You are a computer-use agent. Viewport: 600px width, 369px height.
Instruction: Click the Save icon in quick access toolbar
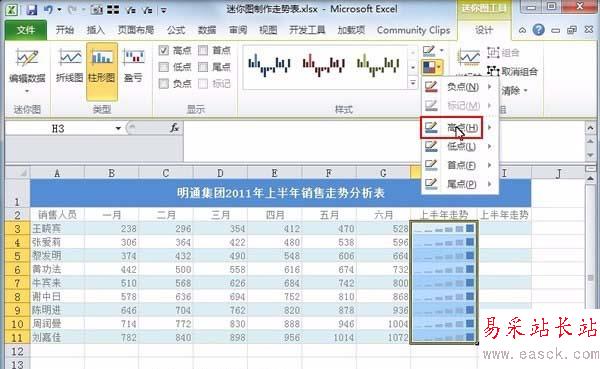pos(31,10)
